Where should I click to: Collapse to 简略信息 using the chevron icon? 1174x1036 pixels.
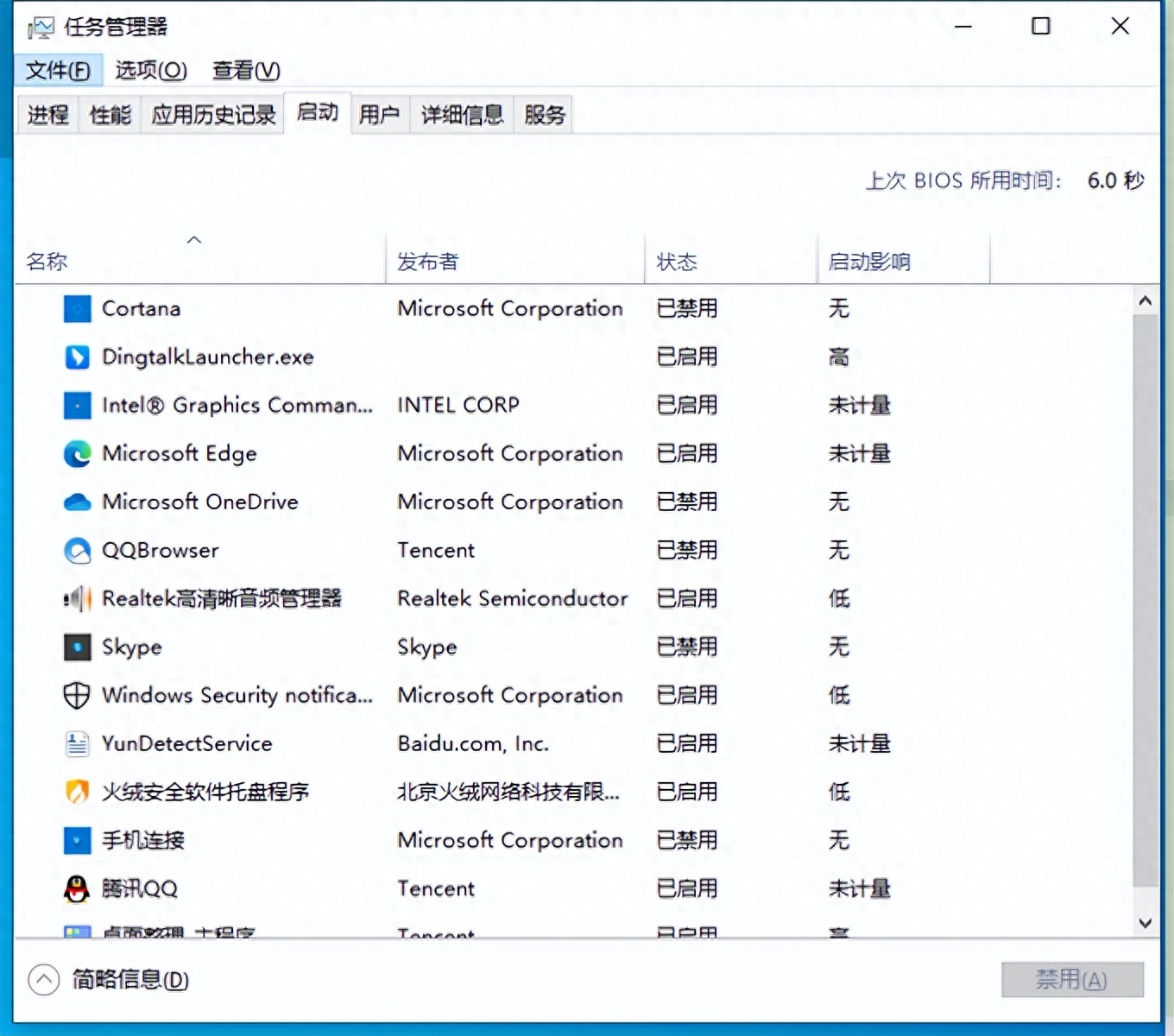44,980
